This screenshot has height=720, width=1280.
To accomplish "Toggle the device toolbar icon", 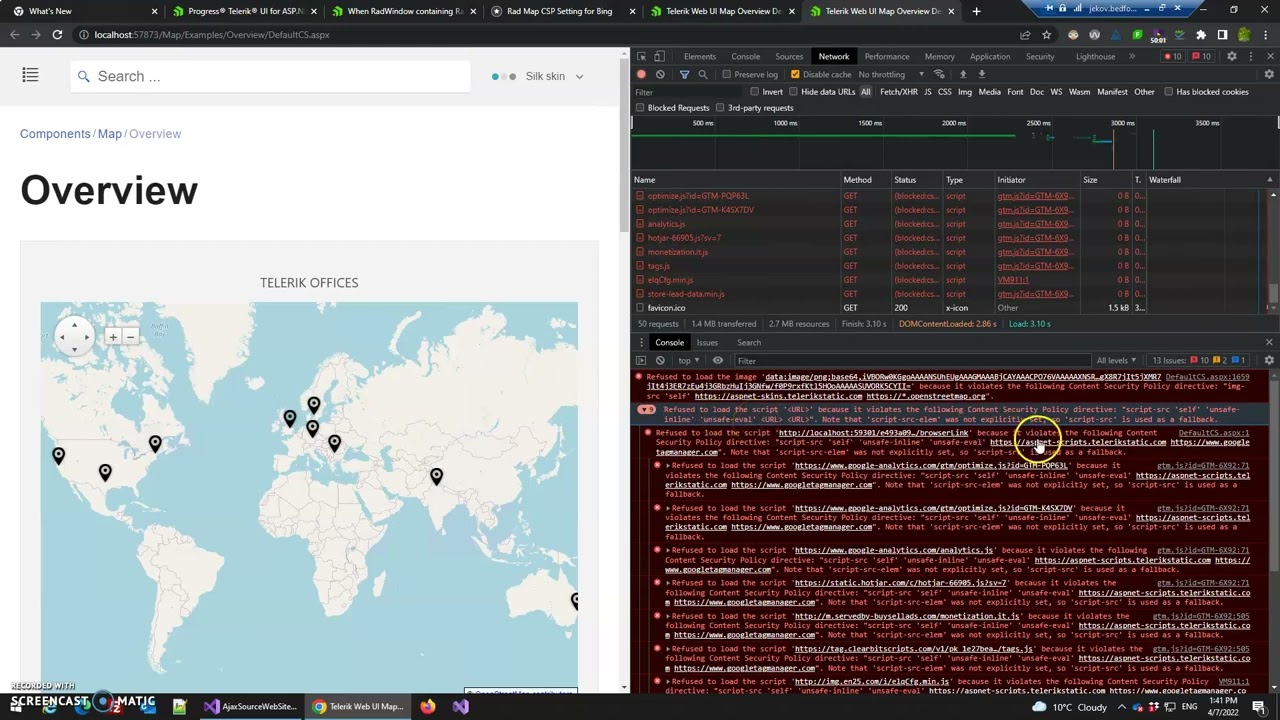I will [x=662, y=57].
